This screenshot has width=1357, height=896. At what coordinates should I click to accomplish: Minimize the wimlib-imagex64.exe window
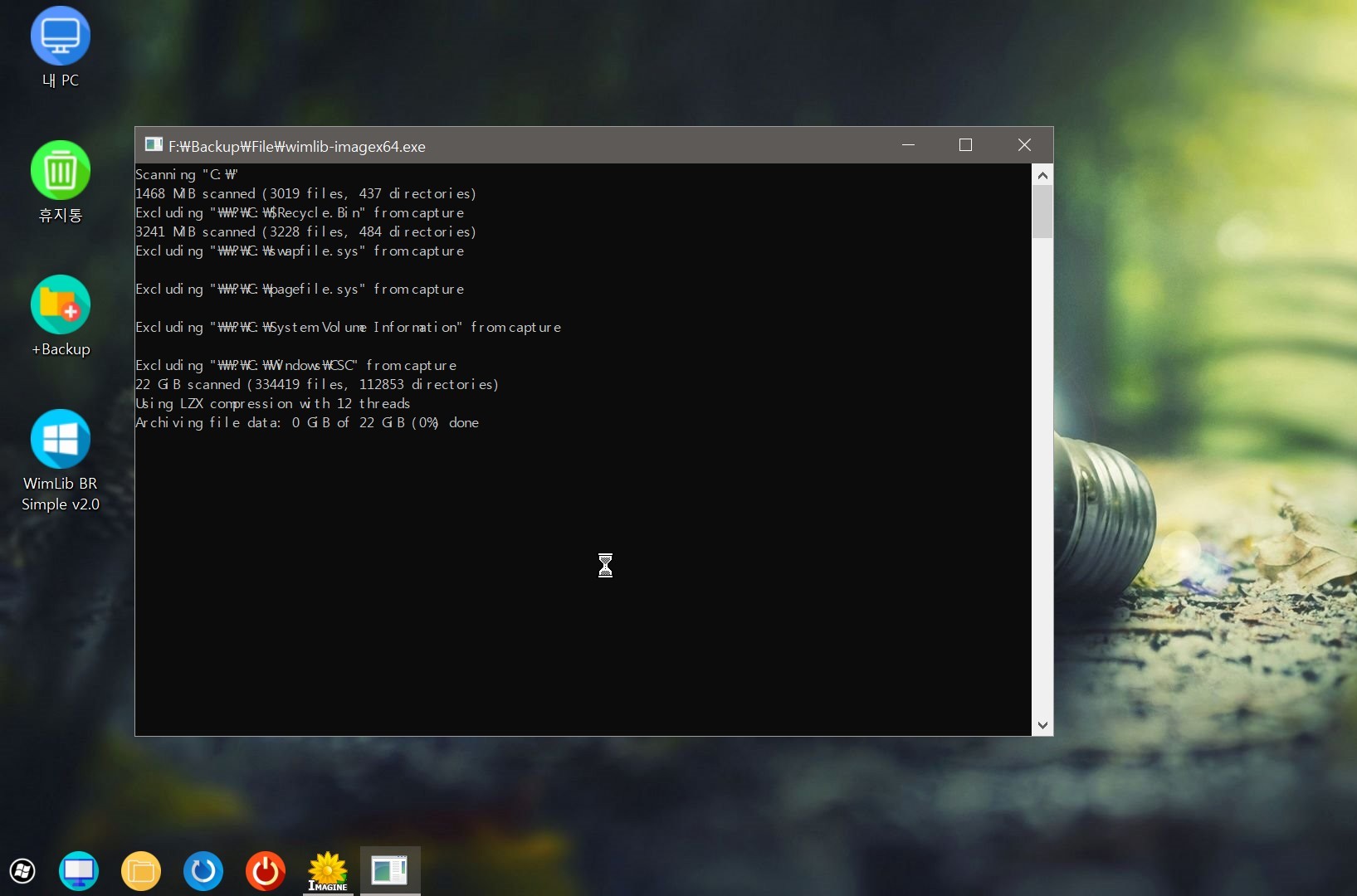pos(908,145)
